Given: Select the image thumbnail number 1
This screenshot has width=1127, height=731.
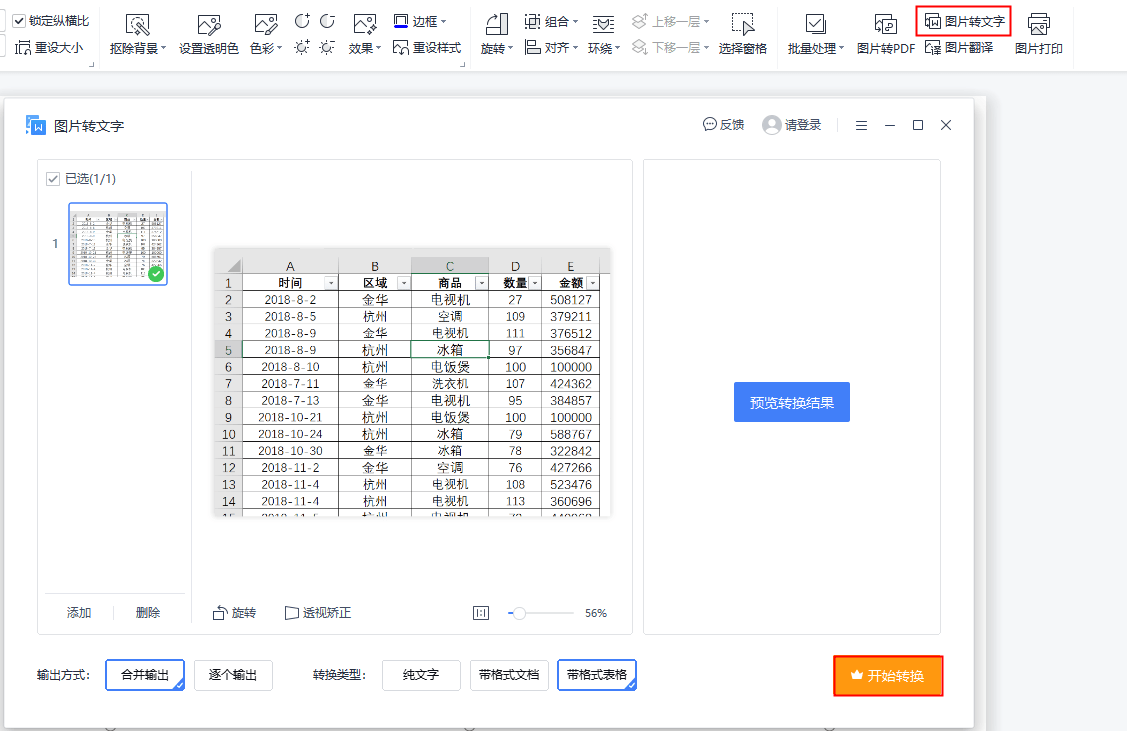Looking at the screenshot, I should coord(118,244).
